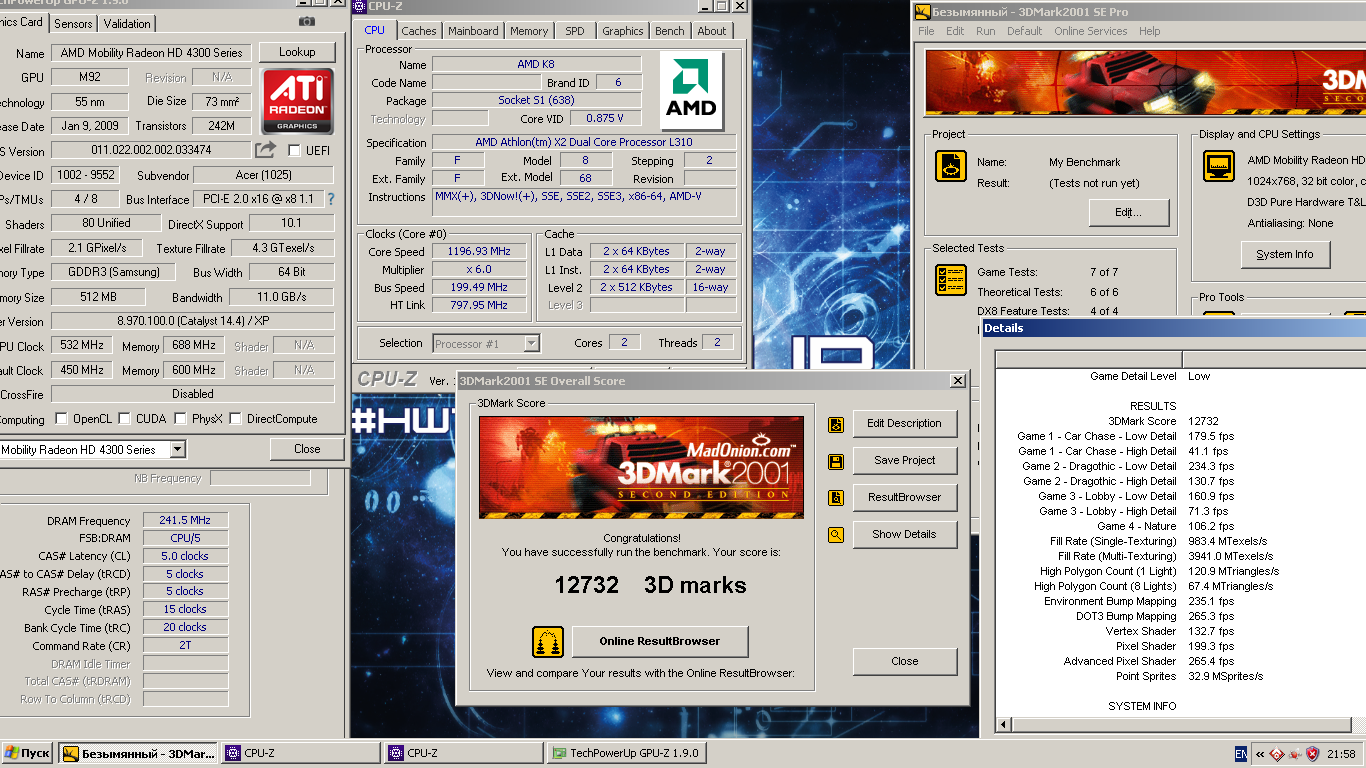Expand hidden tray icons with the double-arrow
Viewport: 1366px width, 768px height.
click(1260, 754)
